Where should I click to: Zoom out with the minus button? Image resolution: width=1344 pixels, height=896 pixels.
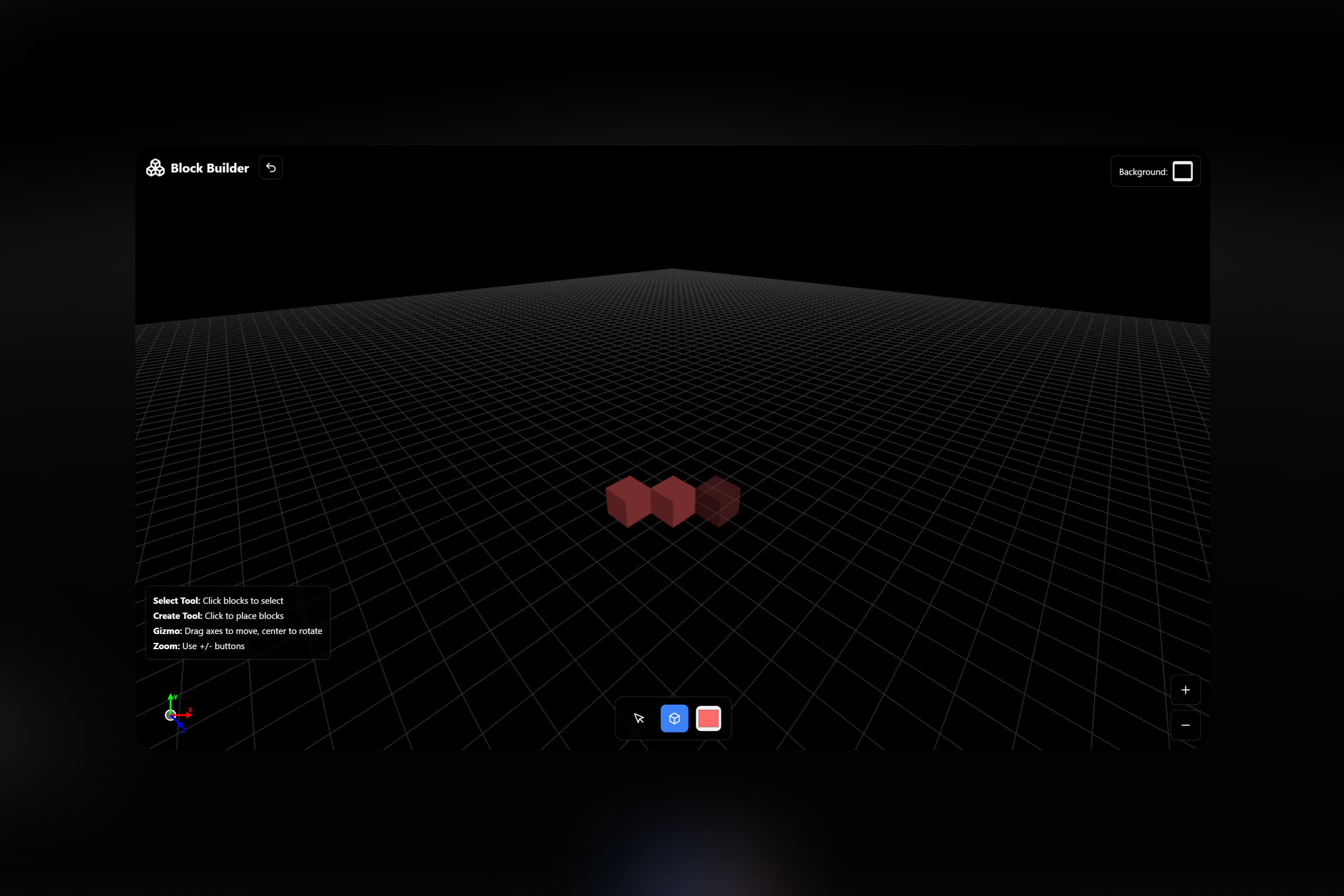1185,725
